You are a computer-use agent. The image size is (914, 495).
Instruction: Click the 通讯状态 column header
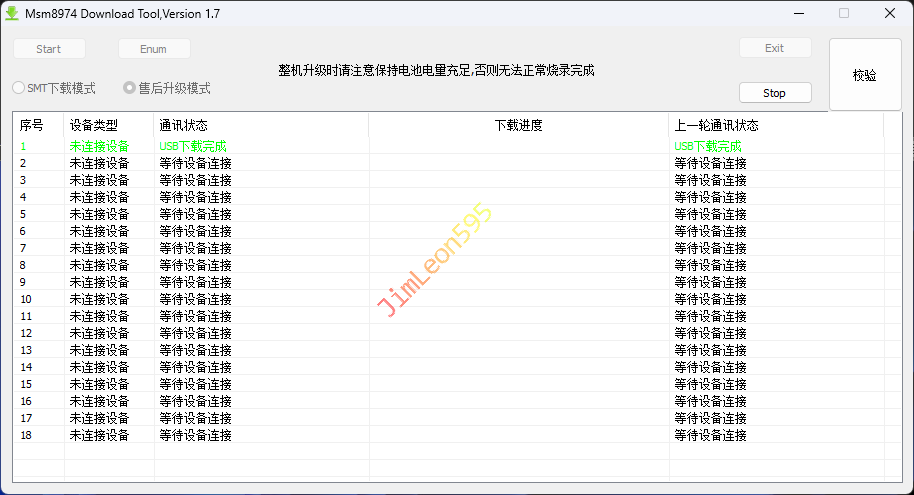[x=184, y=125]
